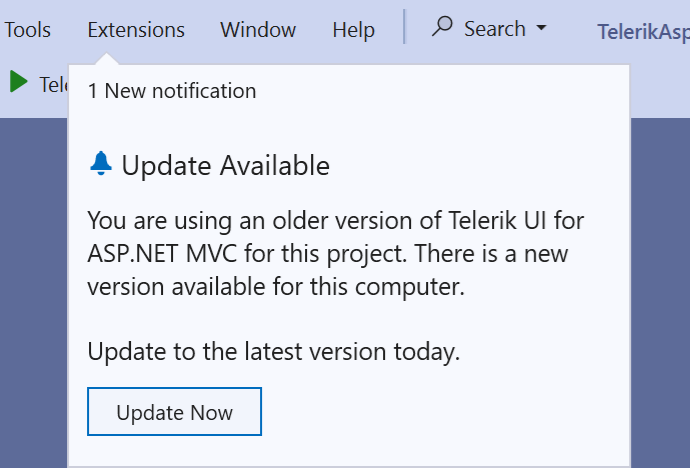This screenshot has width=690, height=468.
Task: Click 'Update to the latest version today' text
Action: tap(273, 351)
